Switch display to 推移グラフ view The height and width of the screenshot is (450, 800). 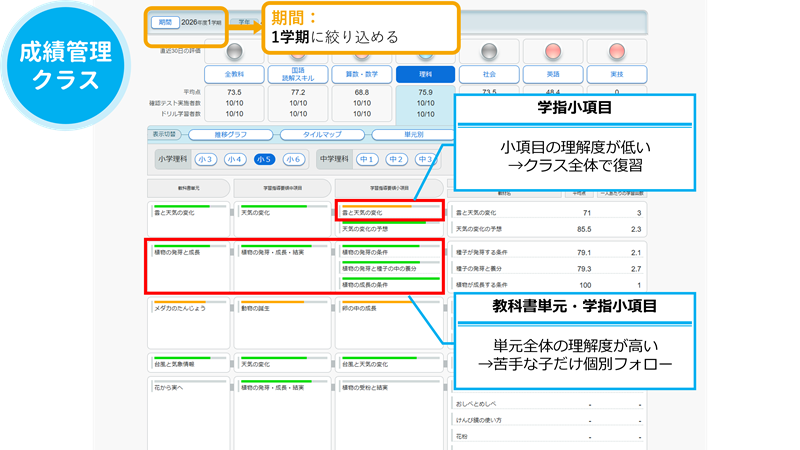(x=231, y=135)
